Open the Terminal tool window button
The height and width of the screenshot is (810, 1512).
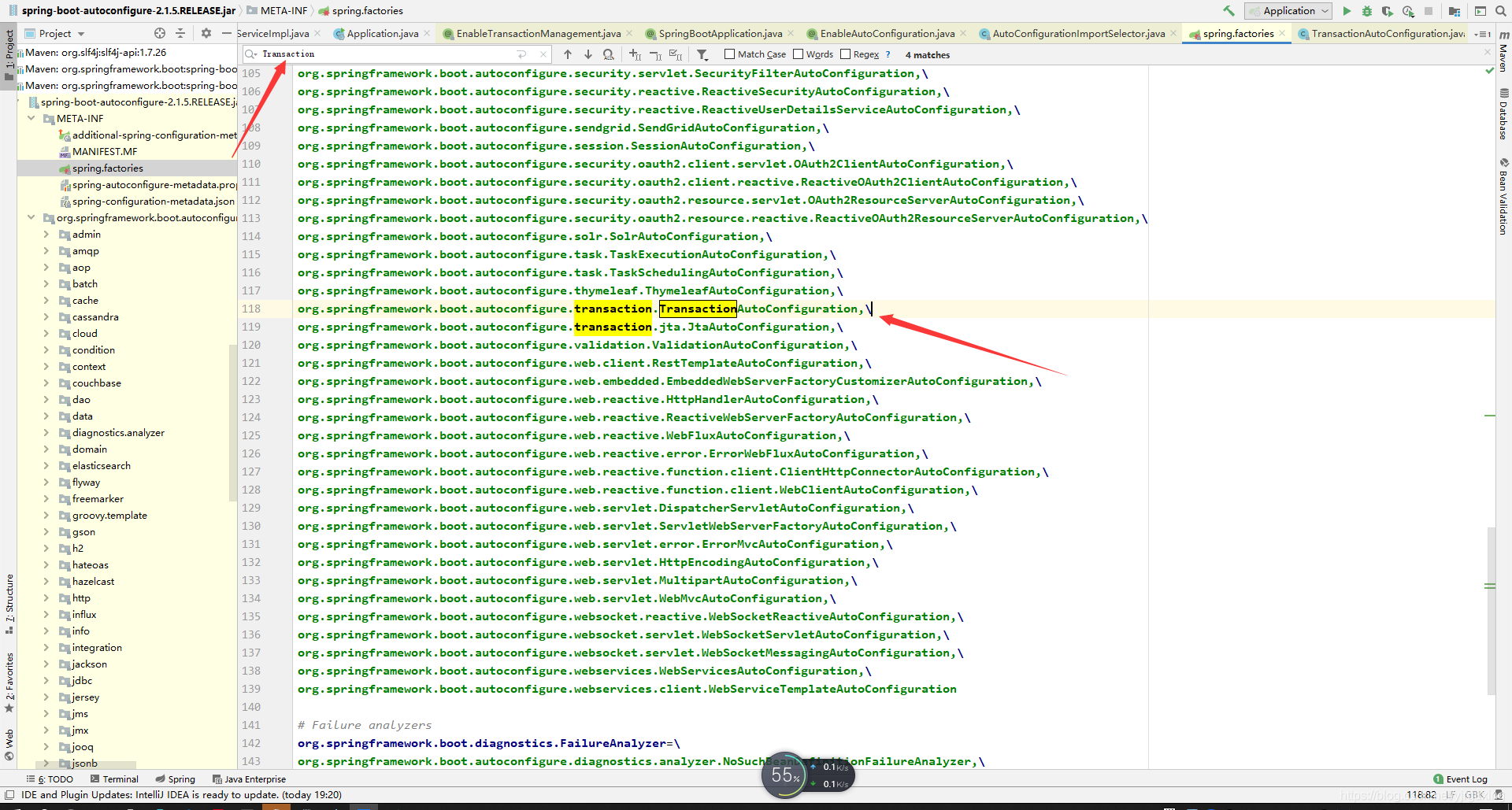[x=114, y=779]
